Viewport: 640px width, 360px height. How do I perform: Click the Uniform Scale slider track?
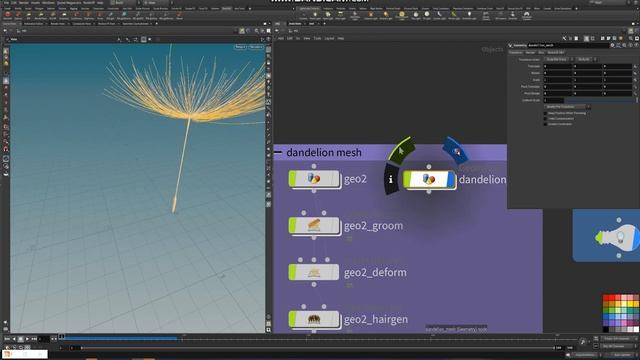(x=599, y=100)
